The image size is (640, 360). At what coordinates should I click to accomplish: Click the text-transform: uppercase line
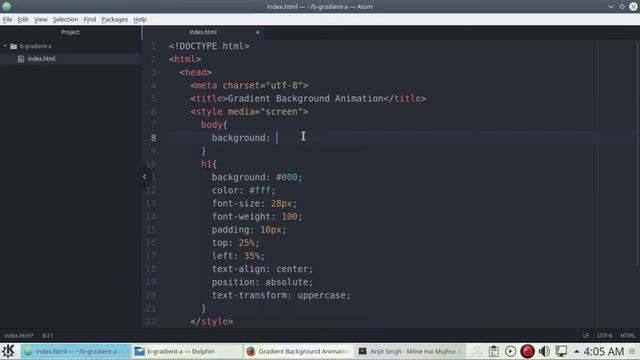click(281, 295)
